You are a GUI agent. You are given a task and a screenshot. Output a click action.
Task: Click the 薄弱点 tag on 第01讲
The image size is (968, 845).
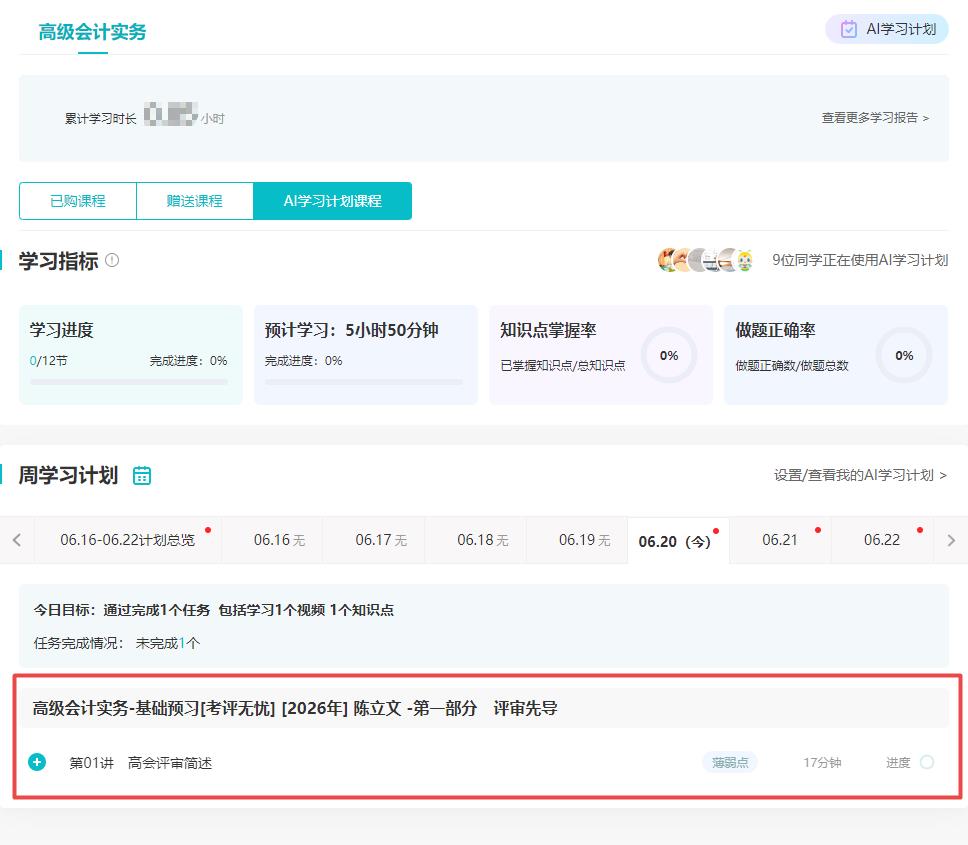[x=729, y=762]
